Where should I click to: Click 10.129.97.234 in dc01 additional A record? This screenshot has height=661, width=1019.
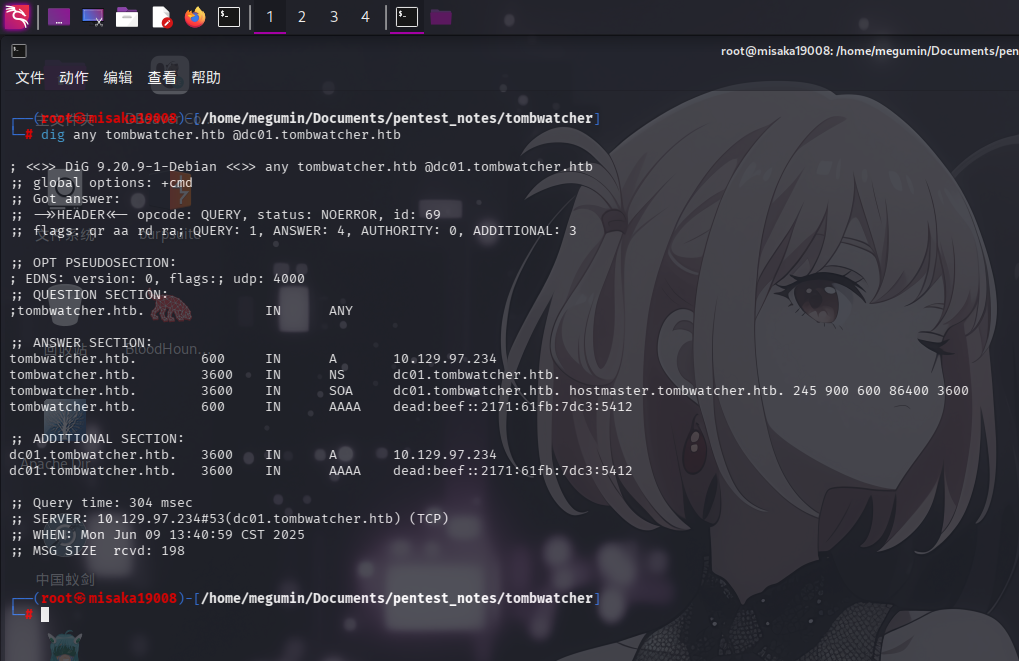tap(445, 454)
